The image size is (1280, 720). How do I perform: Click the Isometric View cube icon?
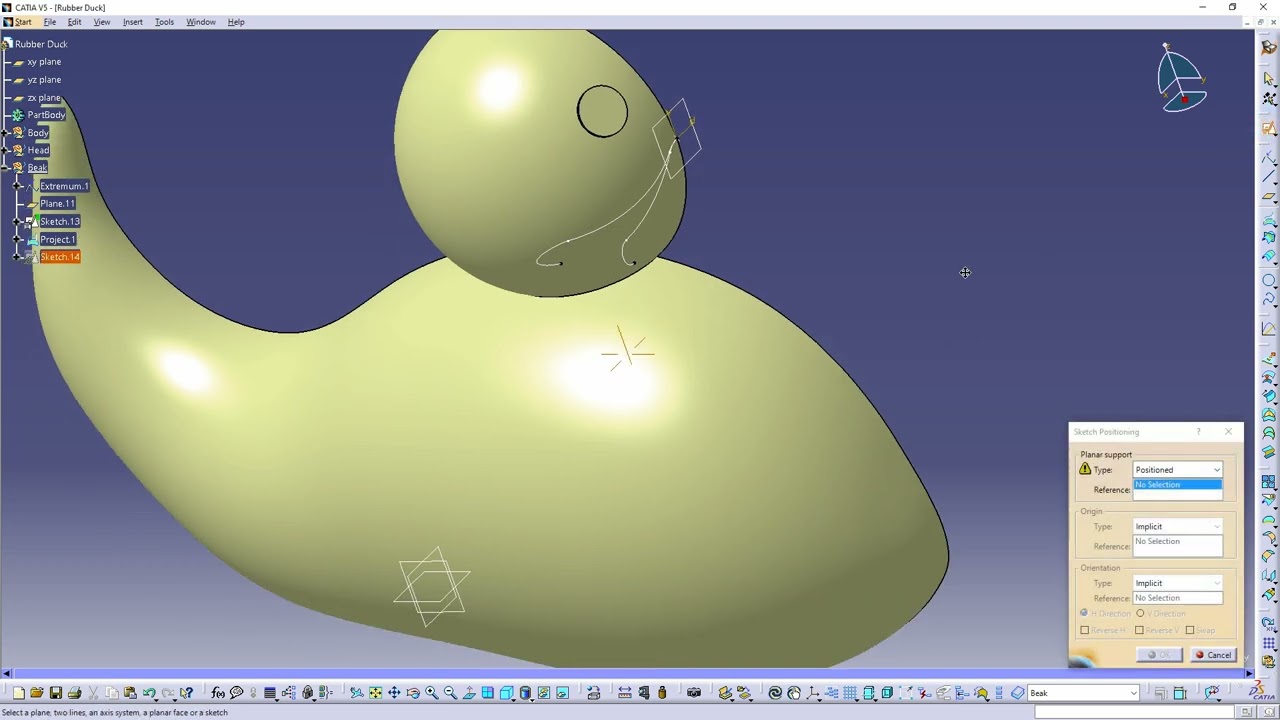tap(507, 693)
